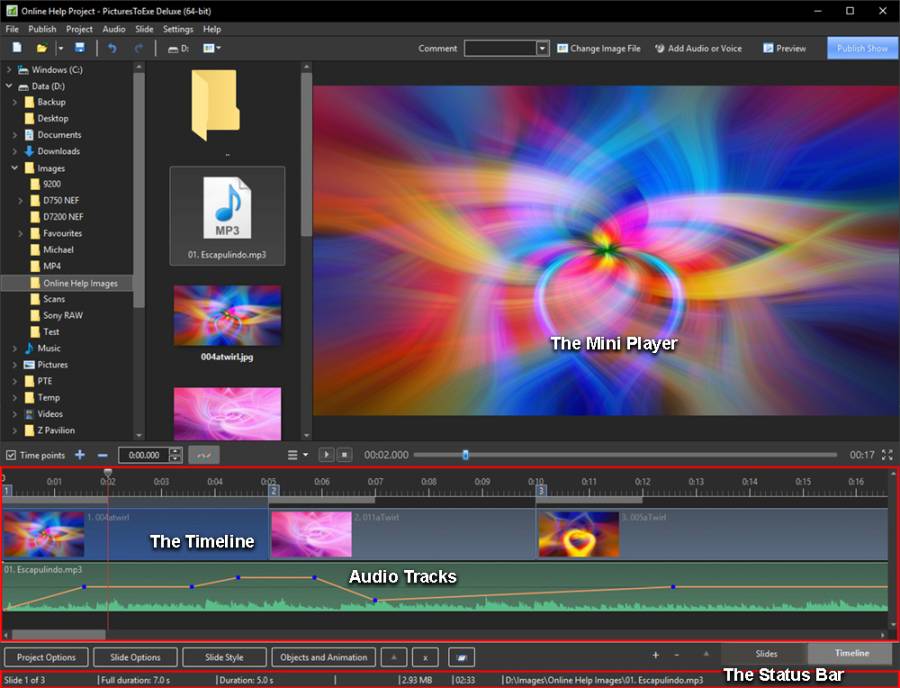Image resolution: width=900 pixels, height=688 pixels.
Task: Click the audio envelope waveform button
Action: pos(204,455)
